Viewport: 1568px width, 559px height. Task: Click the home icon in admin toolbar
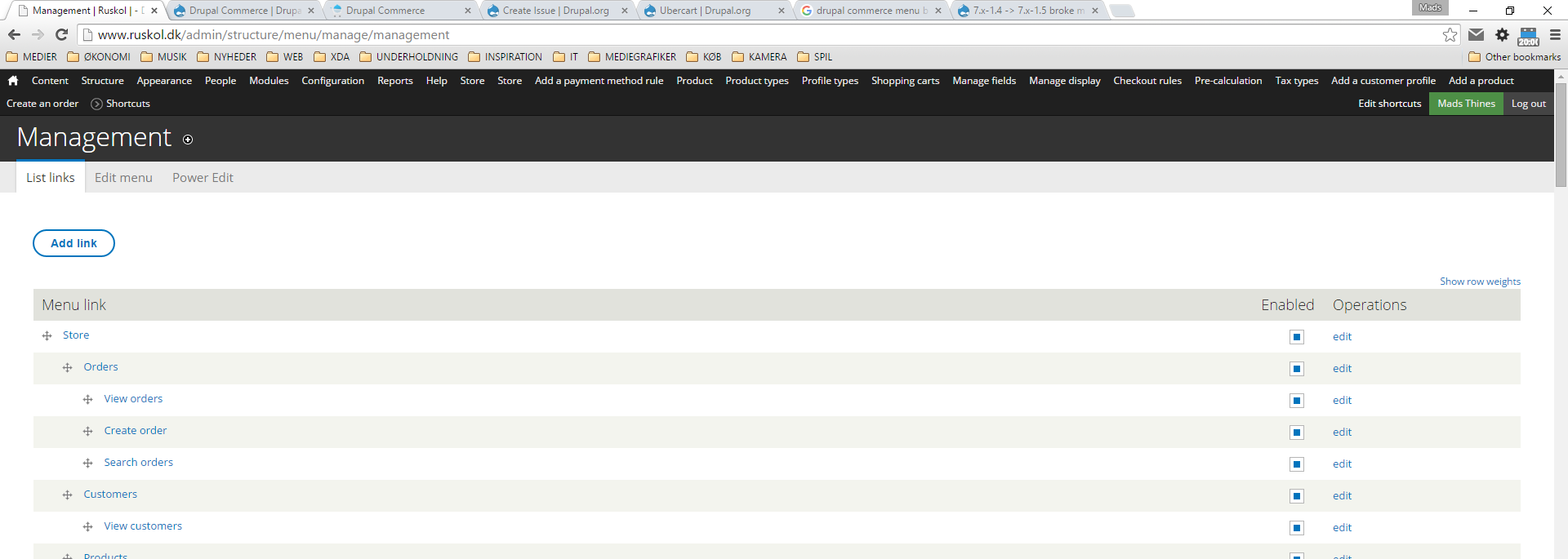tap(13, 81)
